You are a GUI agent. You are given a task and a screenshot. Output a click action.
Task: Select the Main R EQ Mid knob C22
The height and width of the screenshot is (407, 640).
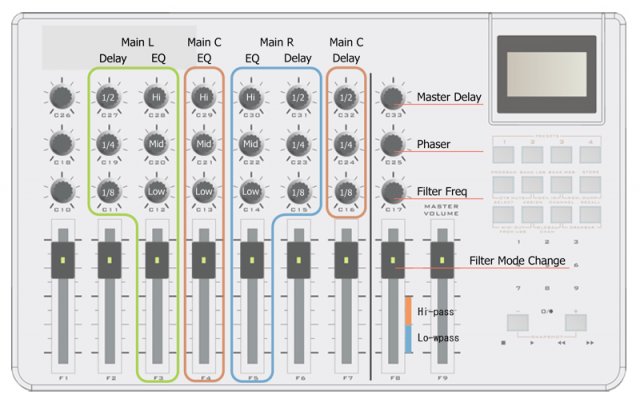coord(251,144)
